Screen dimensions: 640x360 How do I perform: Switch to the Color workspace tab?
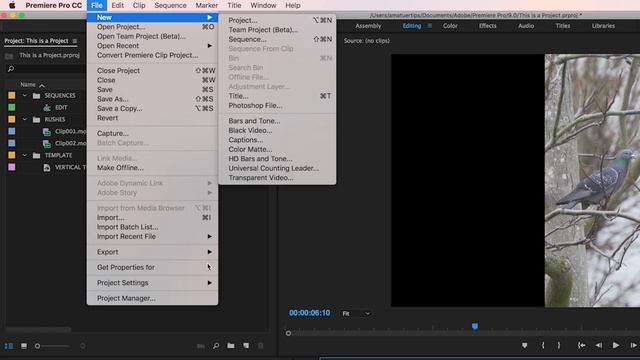click(x=450, y=26)
